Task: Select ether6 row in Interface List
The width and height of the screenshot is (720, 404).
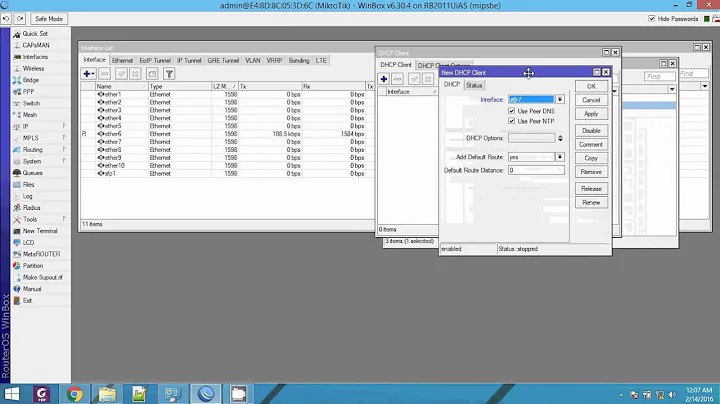Action: pos(227,134)
